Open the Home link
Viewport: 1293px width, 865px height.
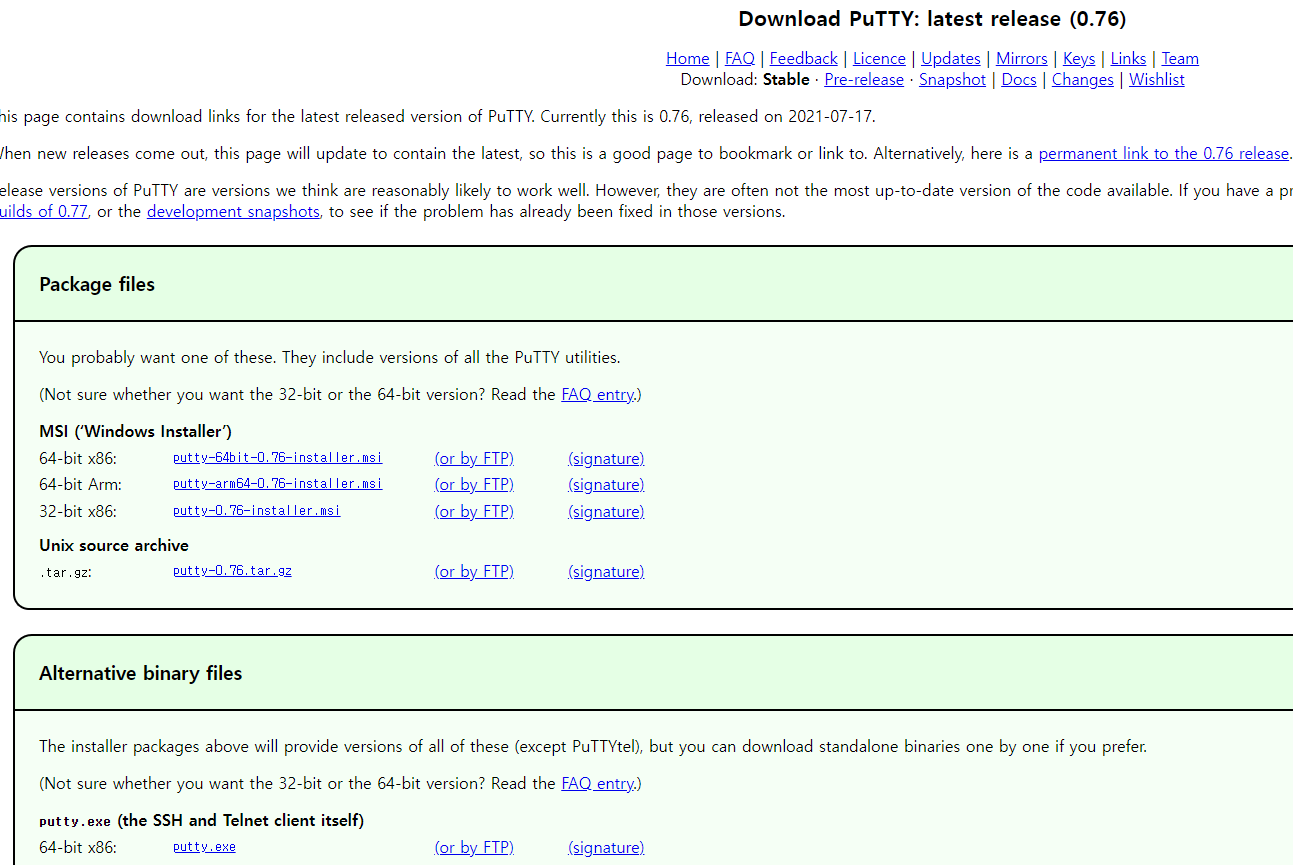(688, 58)
